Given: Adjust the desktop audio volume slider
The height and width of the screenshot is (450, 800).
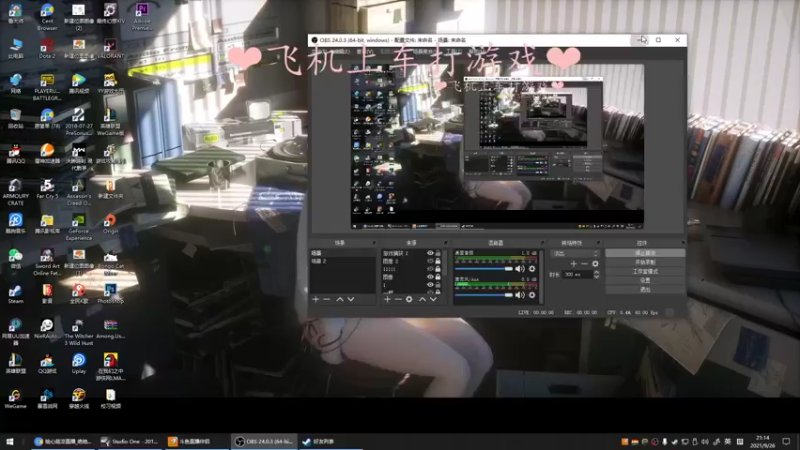Looking at the screenshot, I should pyautogui.click(x=484, y=269).
